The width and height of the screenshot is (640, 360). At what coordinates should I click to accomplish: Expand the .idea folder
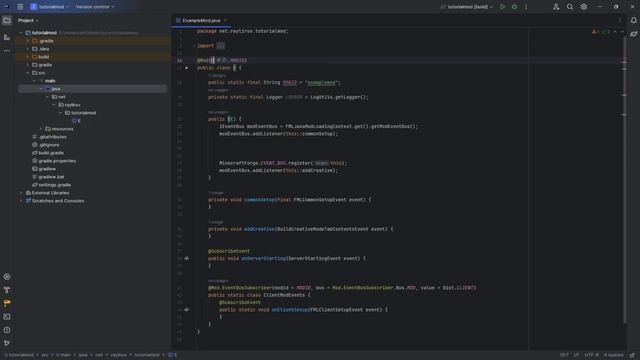pyautogui.click(x=28, y=49)
